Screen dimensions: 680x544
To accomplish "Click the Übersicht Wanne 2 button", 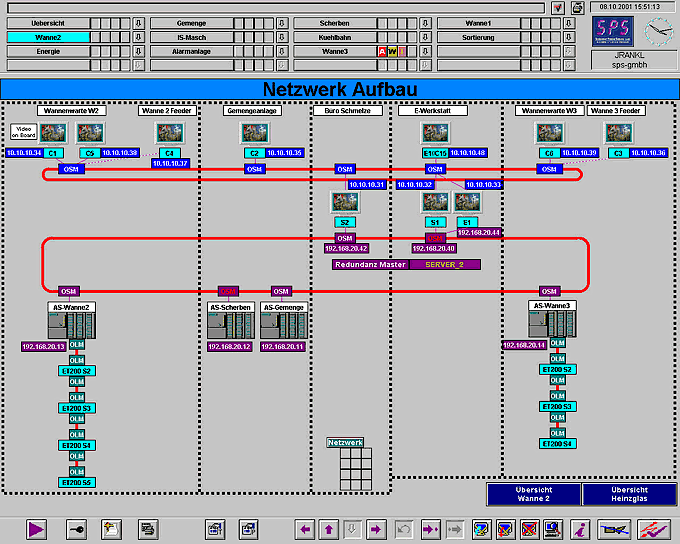I will coord(533,495).
